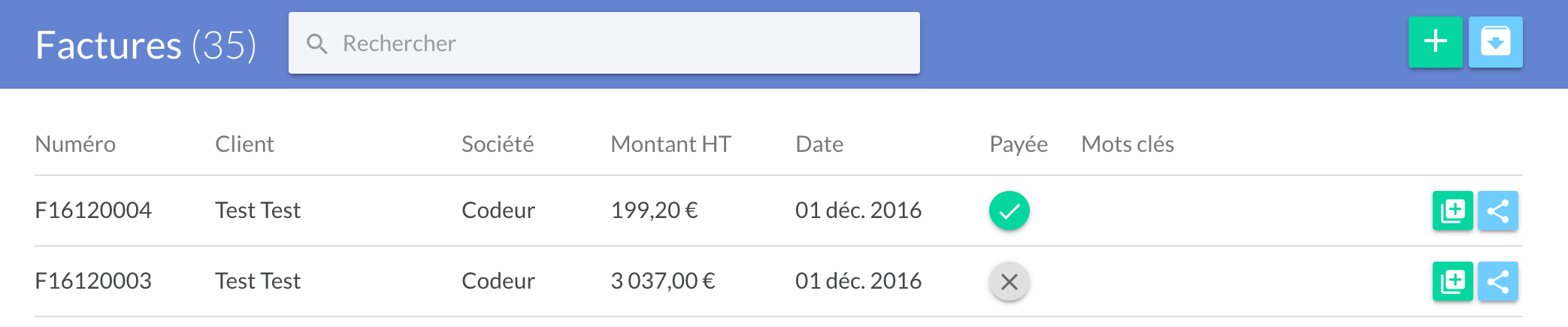Sort by Payée column header
This screenshot has width=1568, height=327.
pyautogui.click(x=1019, y=144)
